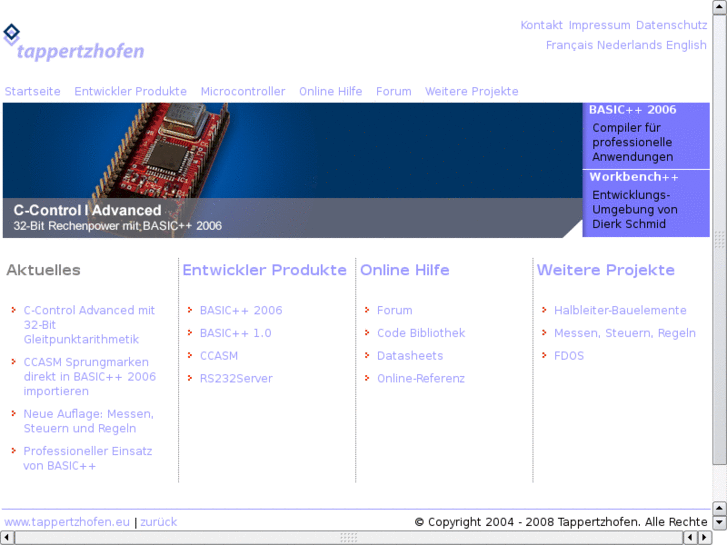Open Microcontroller navigation item
Image resolution: width=727 pixels, height=545 pixels.
(242, 91)
